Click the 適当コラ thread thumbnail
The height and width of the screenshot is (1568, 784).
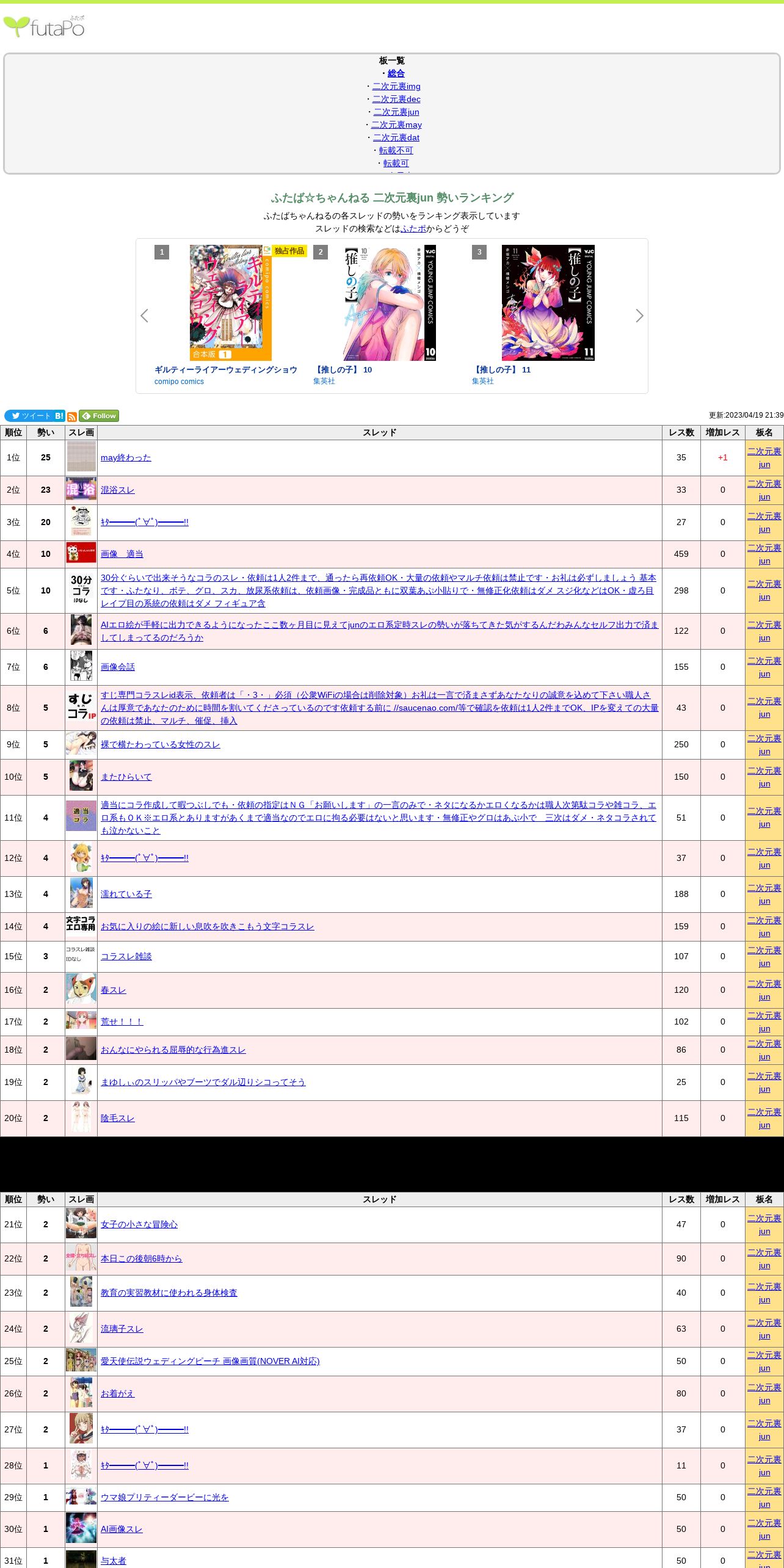point(81,817)
